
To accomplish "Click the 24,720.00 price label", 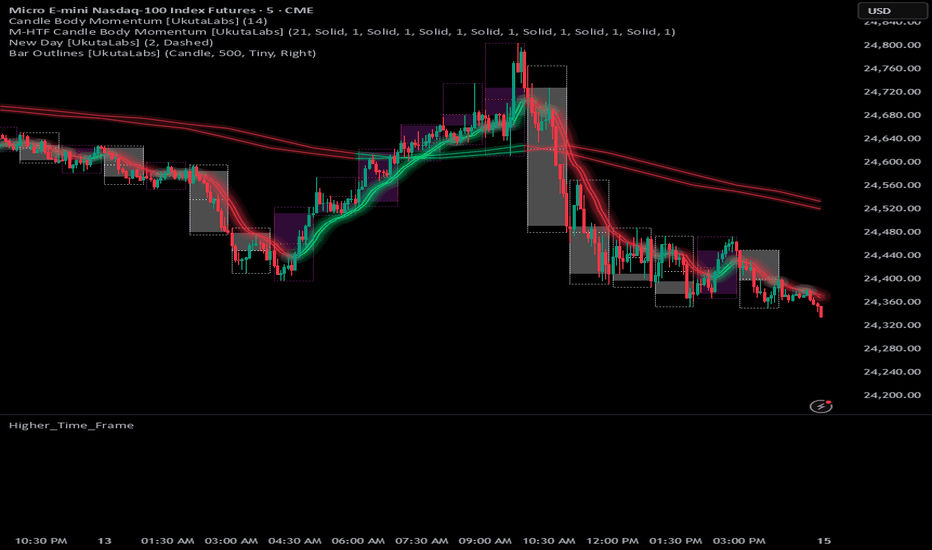I will 892,92.
